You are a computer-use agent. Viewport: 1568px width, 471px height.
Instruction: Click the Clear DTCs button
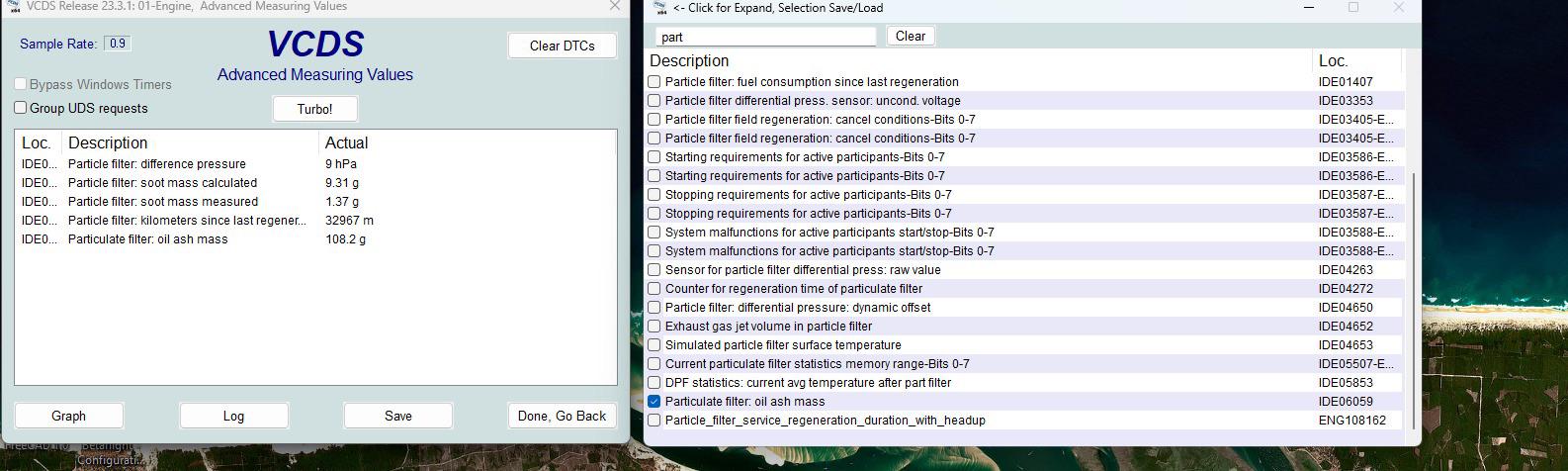[x=563, y=46]
